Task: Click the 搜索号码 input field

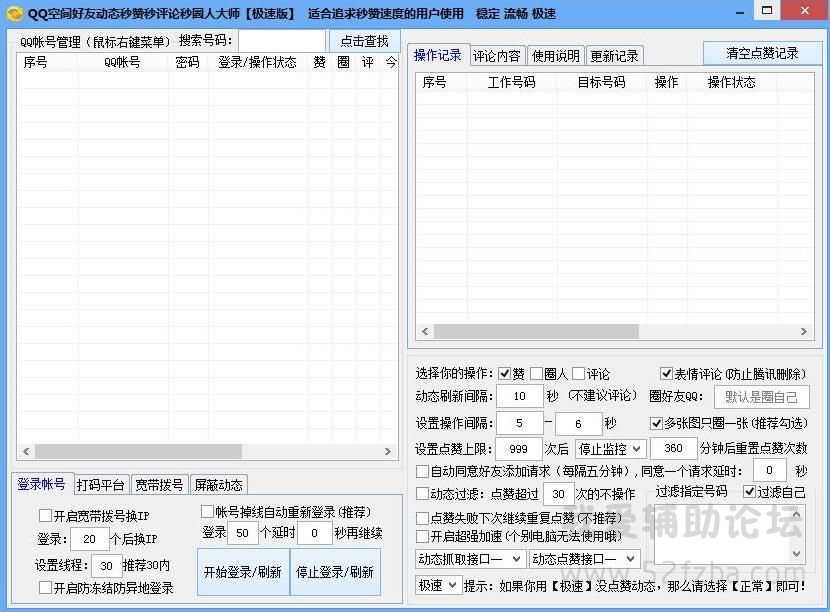Action: point(281,41)
